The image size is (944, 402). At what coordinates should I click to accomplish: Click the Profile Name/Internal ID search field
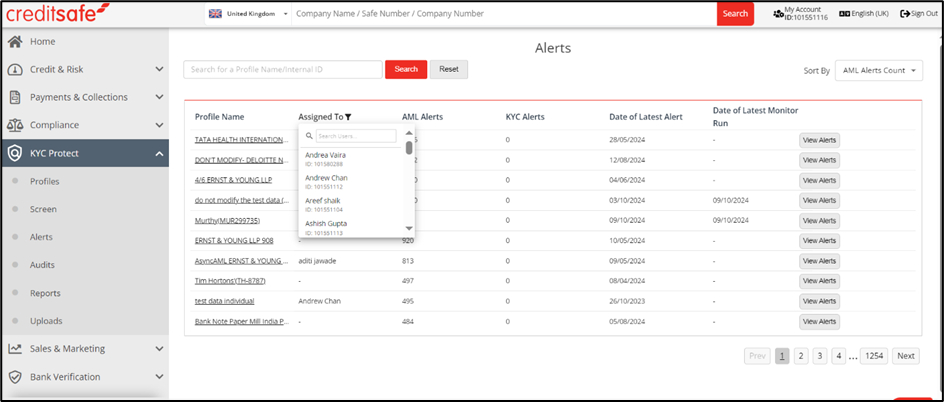[283, 70]
